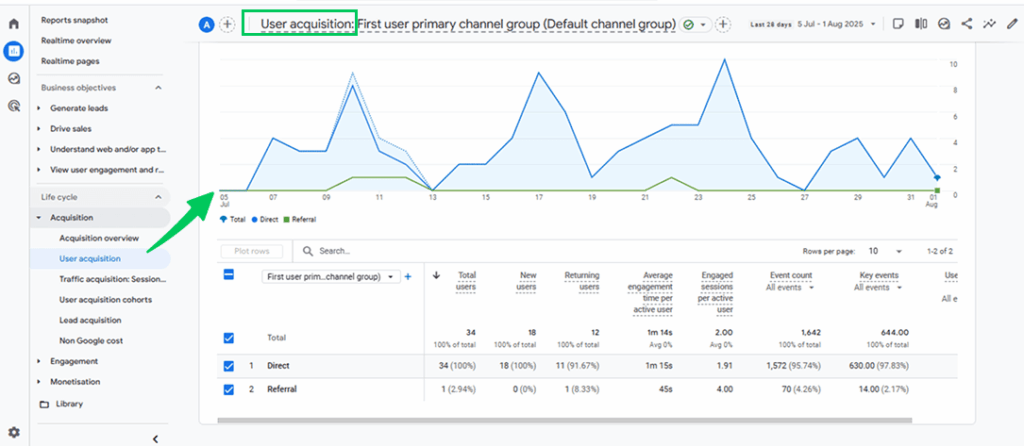Click the New users column header

tap(526, 281)
